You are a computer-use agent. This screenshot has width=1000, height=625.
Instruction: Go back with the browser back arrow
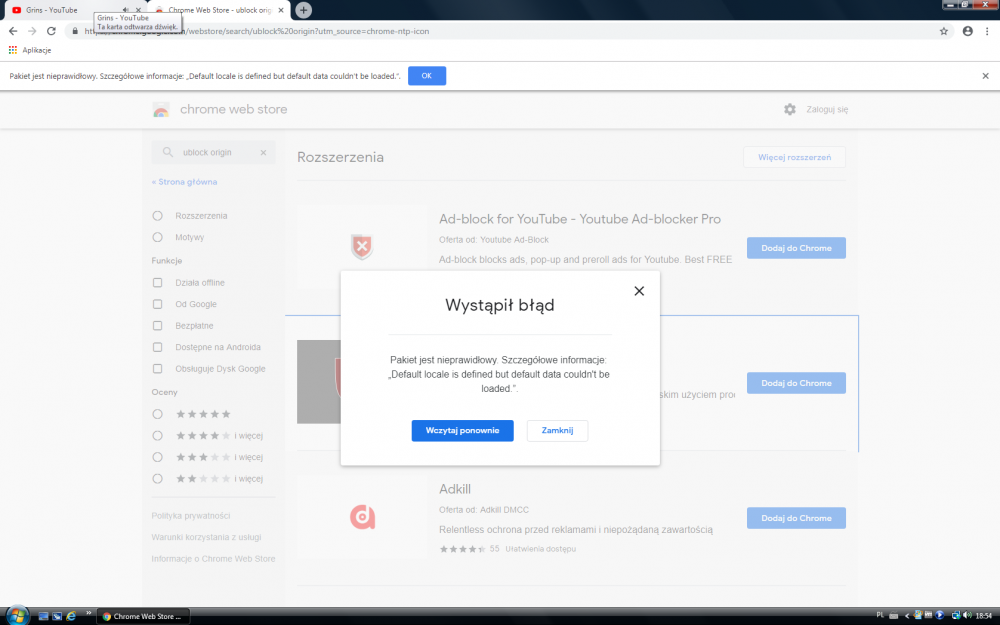tap(13, 31)
